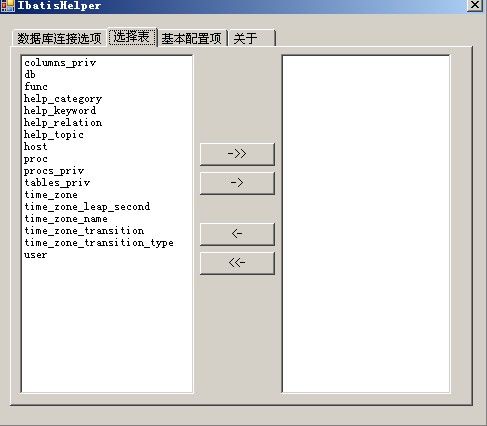
Task: Click the -> move selected right button
Action: click(x=237, y=183)
